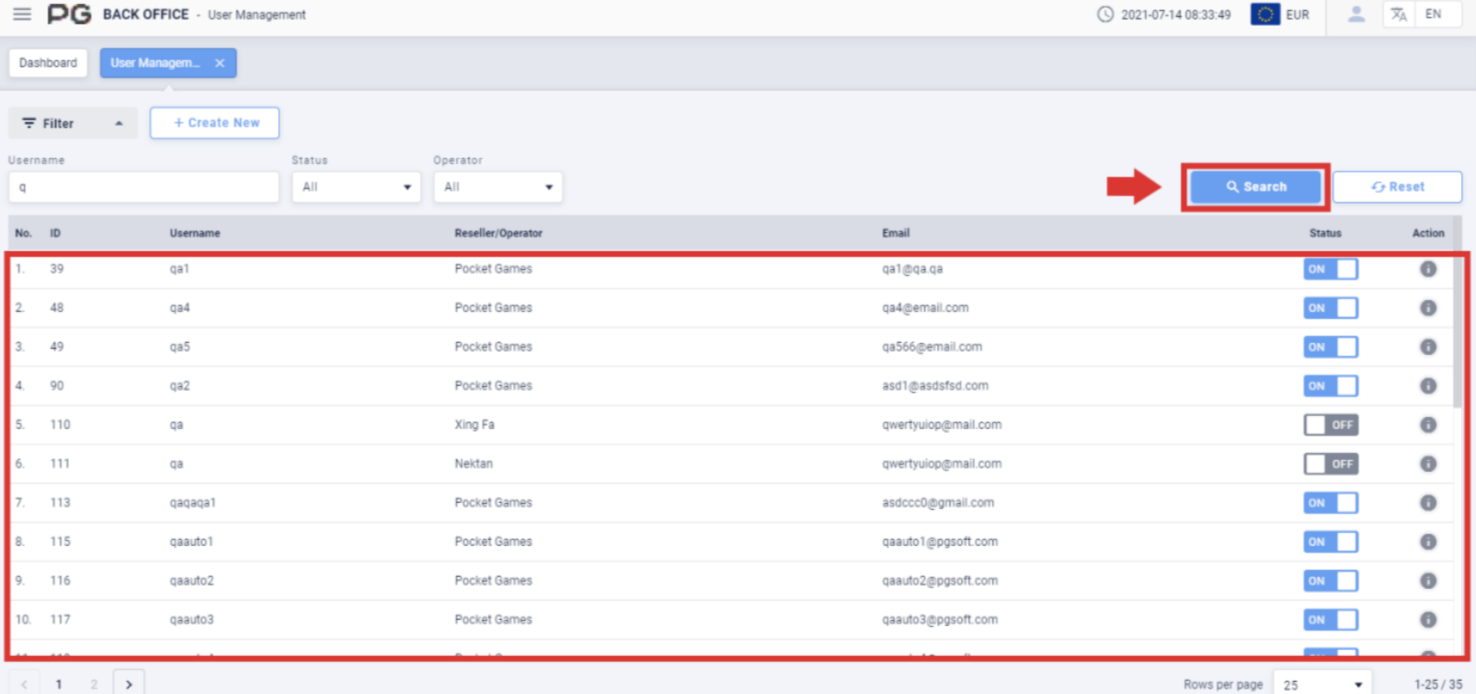
Task: View info for user qaauto3
Action: point(1428,619)
